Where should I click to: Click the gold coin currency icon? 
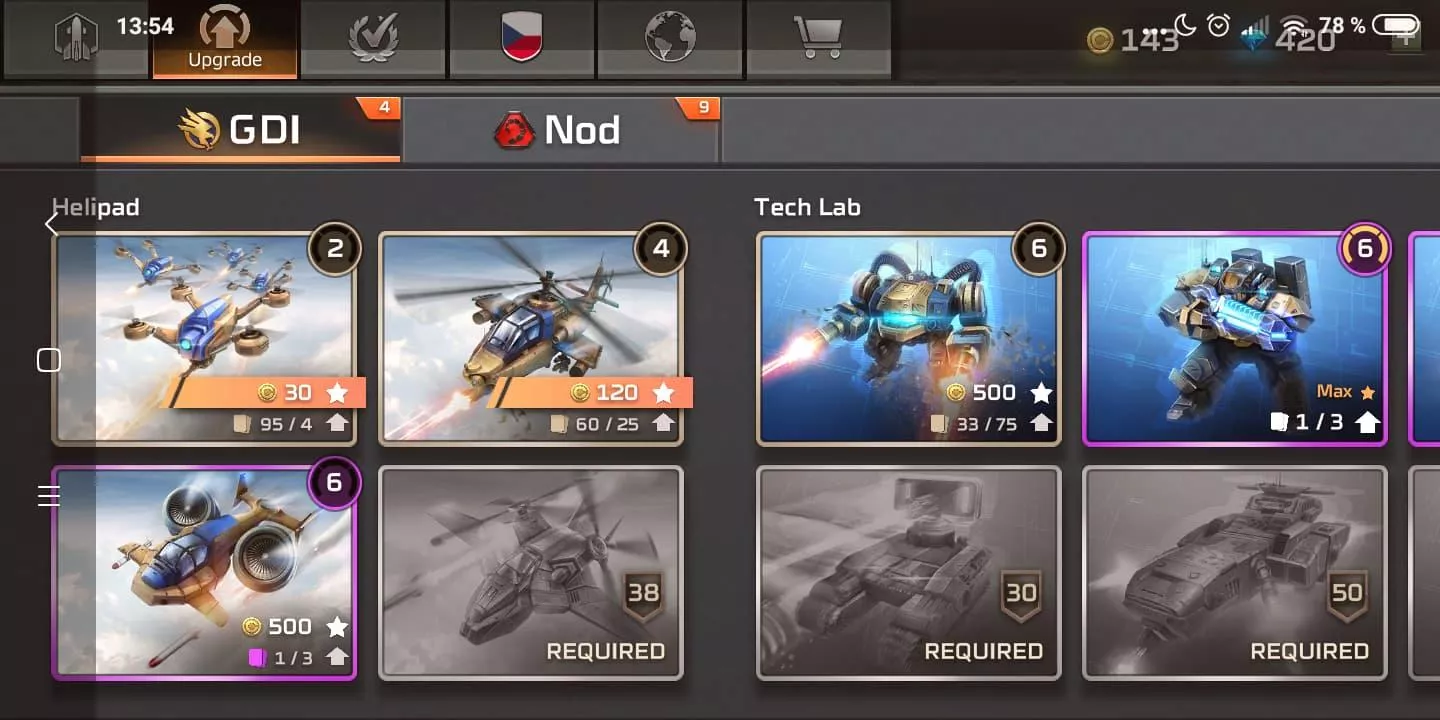[x=1100, y=41]
